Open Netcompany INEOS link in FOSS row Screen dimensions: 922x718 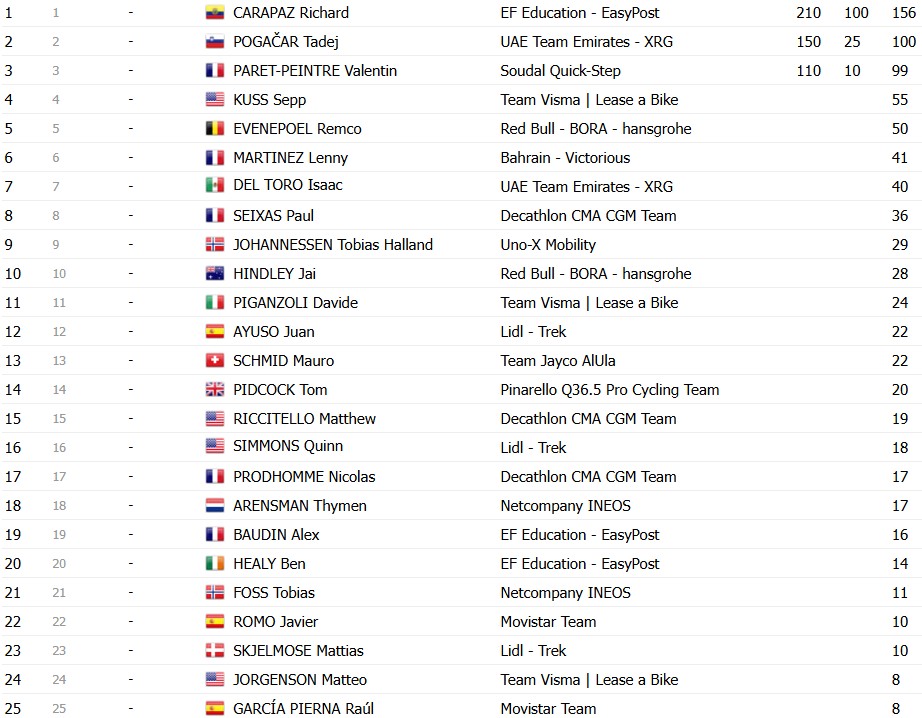point(566,593)
